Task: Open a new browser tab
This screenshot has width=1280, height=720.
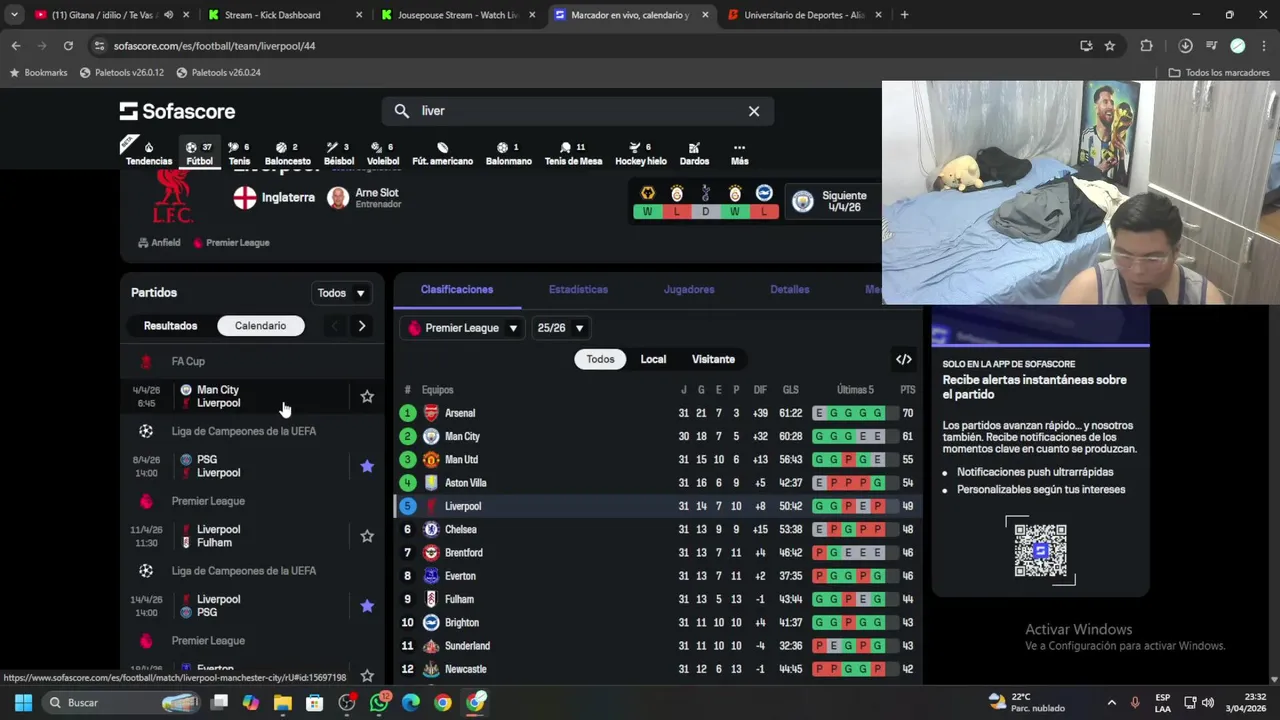Action: point(904,15)
